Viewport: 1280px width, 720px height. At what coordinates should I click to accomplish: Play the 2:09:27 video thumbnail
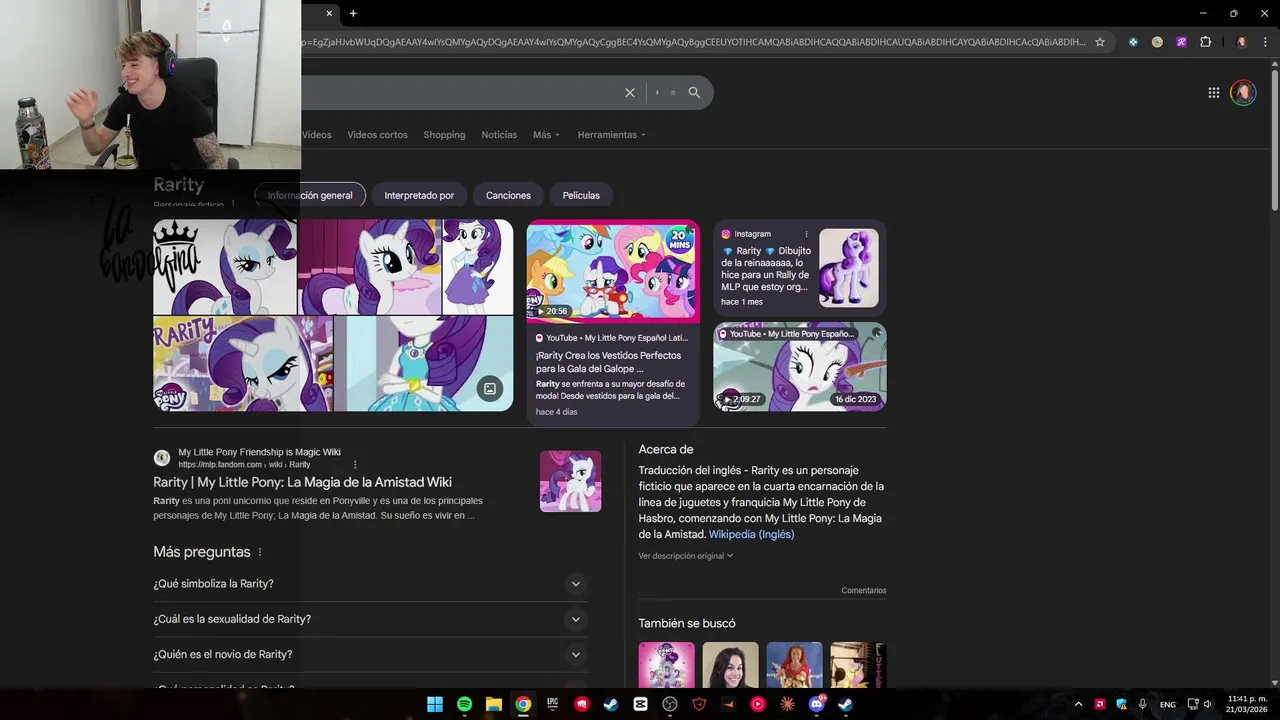(799, 366)
